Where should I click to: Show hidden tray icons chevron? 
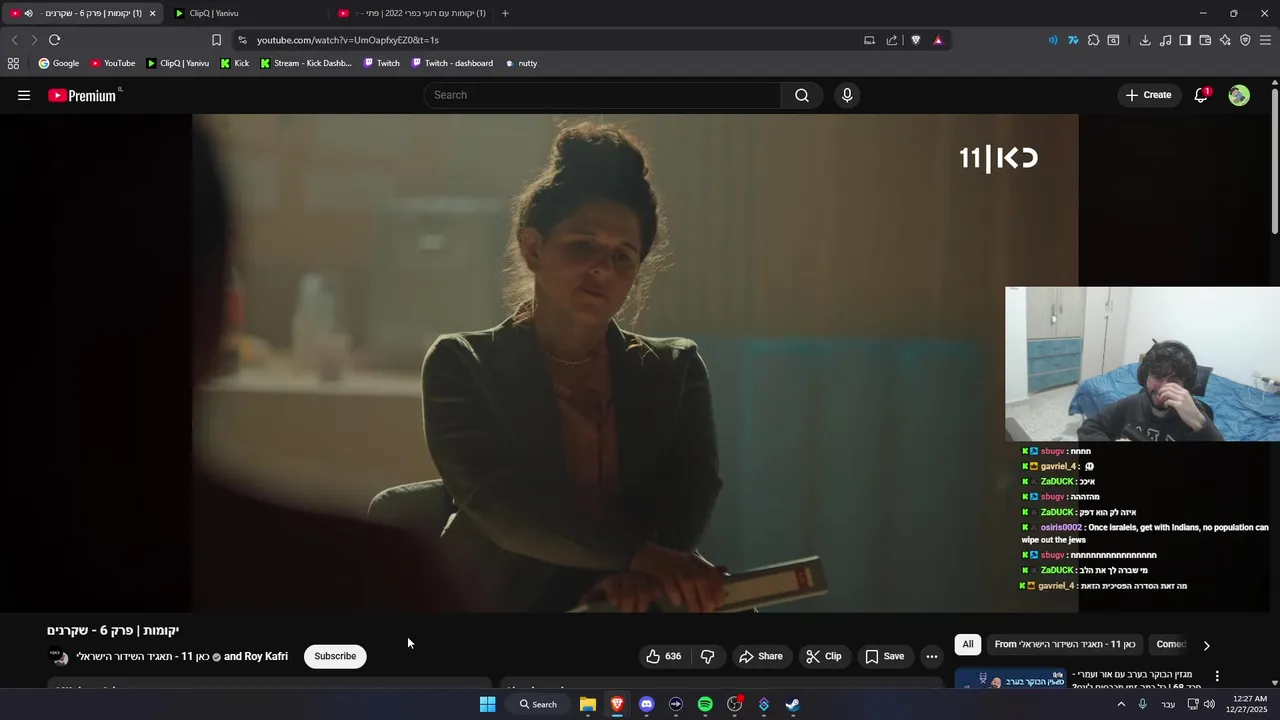tap(1121, 704)
